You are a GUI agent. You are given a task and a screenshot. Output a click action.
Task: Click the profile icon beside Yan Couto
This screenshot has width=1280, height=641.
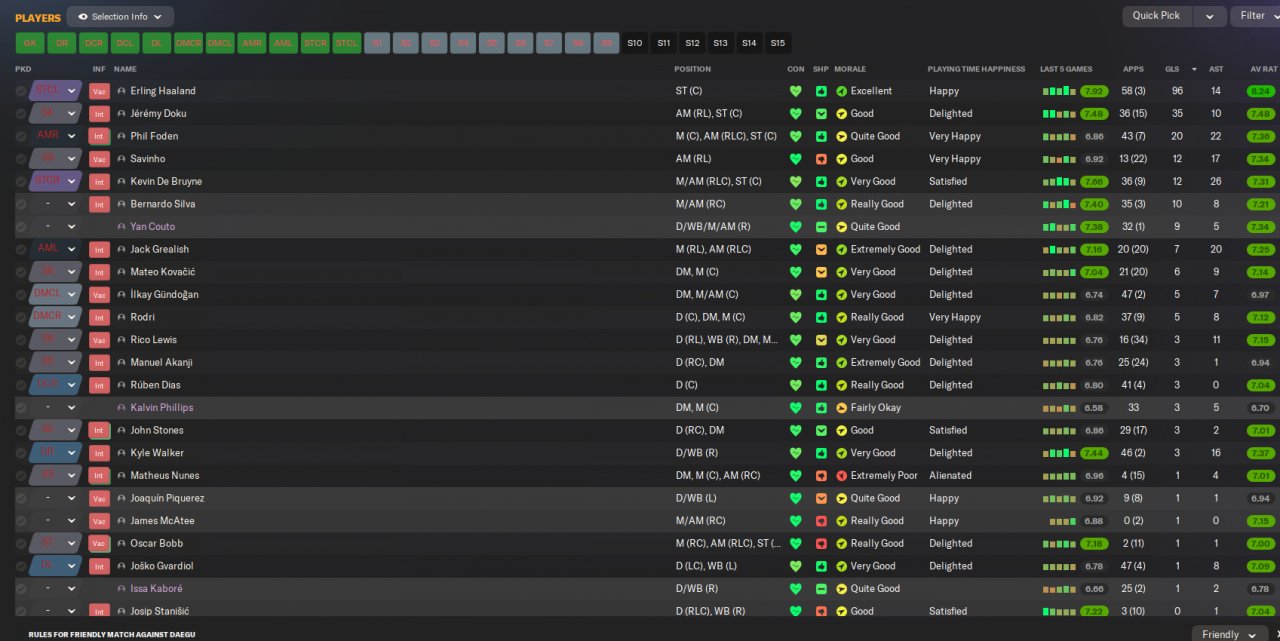pyautogui.click(x=122, y=227)
